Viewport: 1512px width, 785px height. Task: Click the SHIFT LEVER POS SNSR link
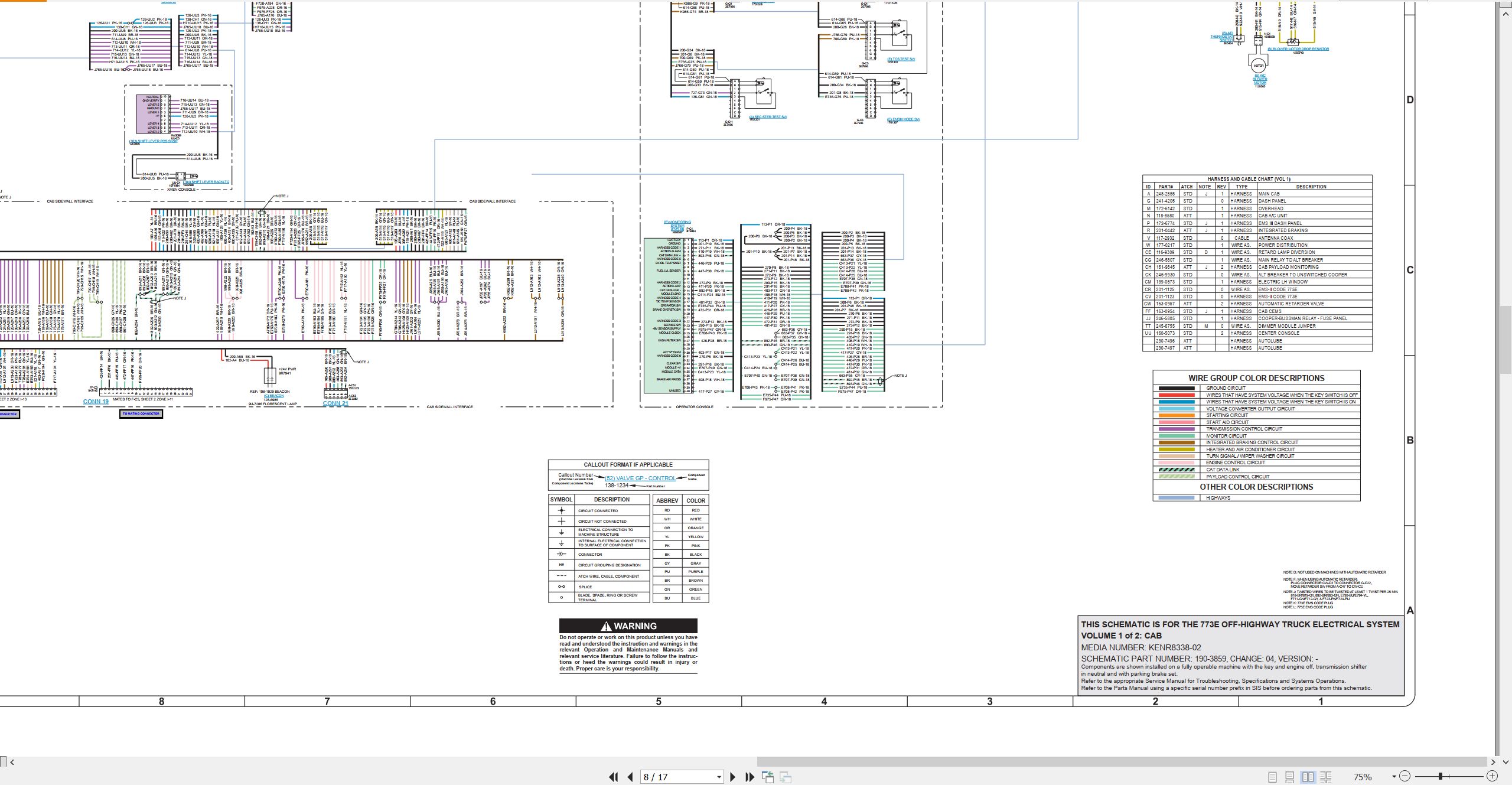154,141
